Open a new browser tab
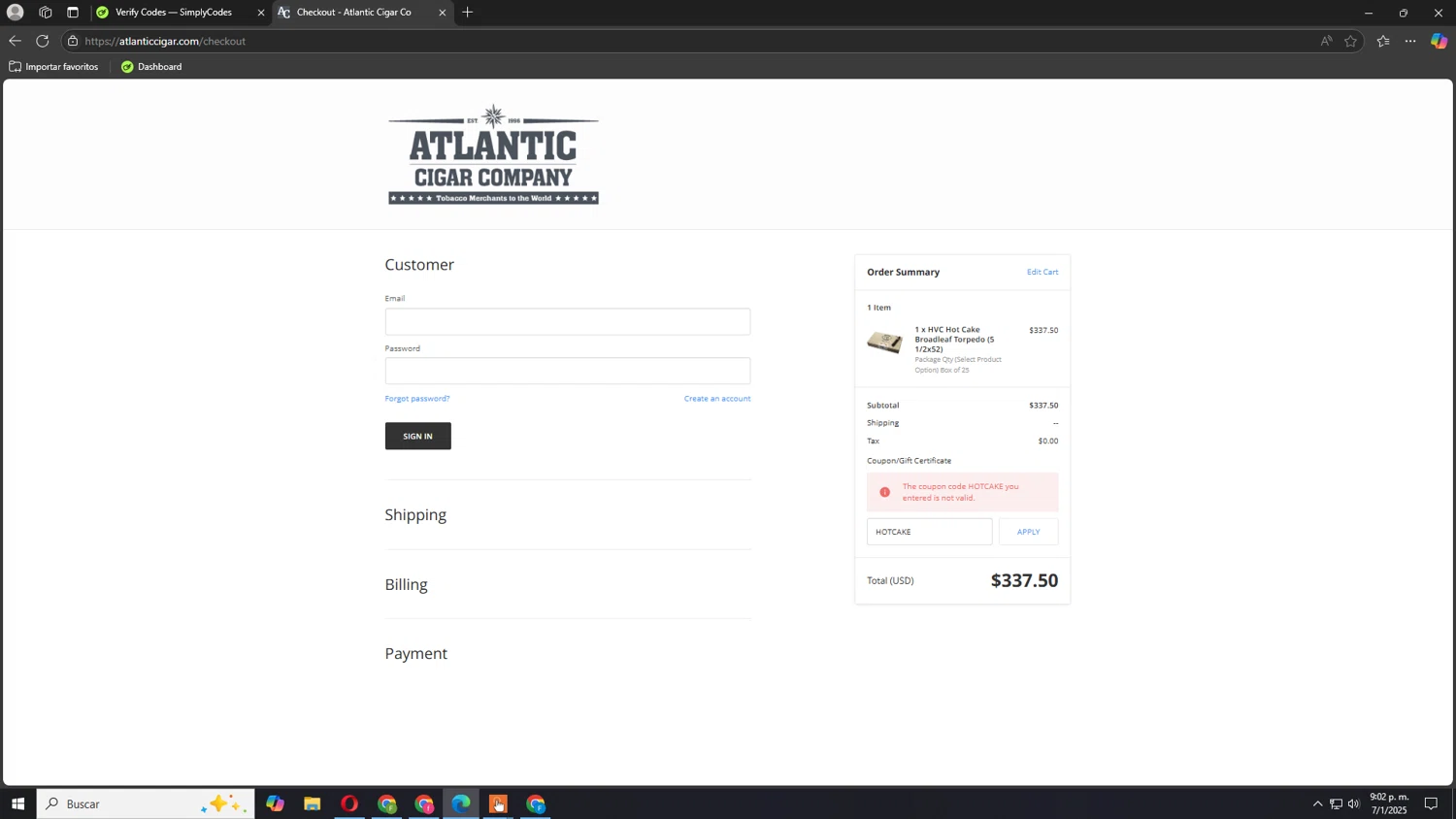1456x819 pixels. [x=468, y=13]
